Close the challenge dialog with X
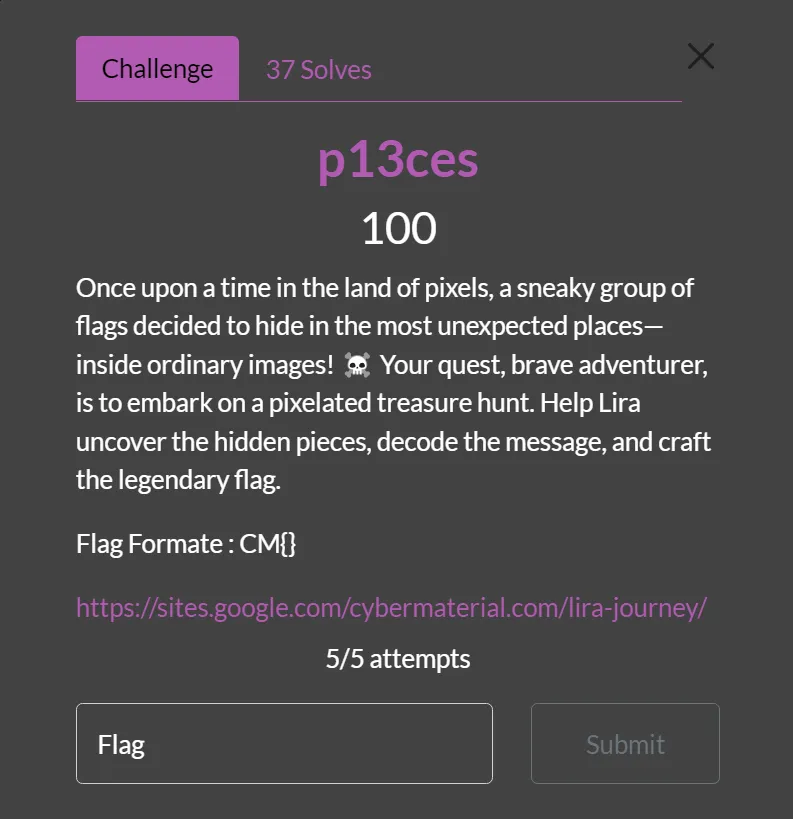The height and width of the screenshot is (819, 793). click(701, 57)
